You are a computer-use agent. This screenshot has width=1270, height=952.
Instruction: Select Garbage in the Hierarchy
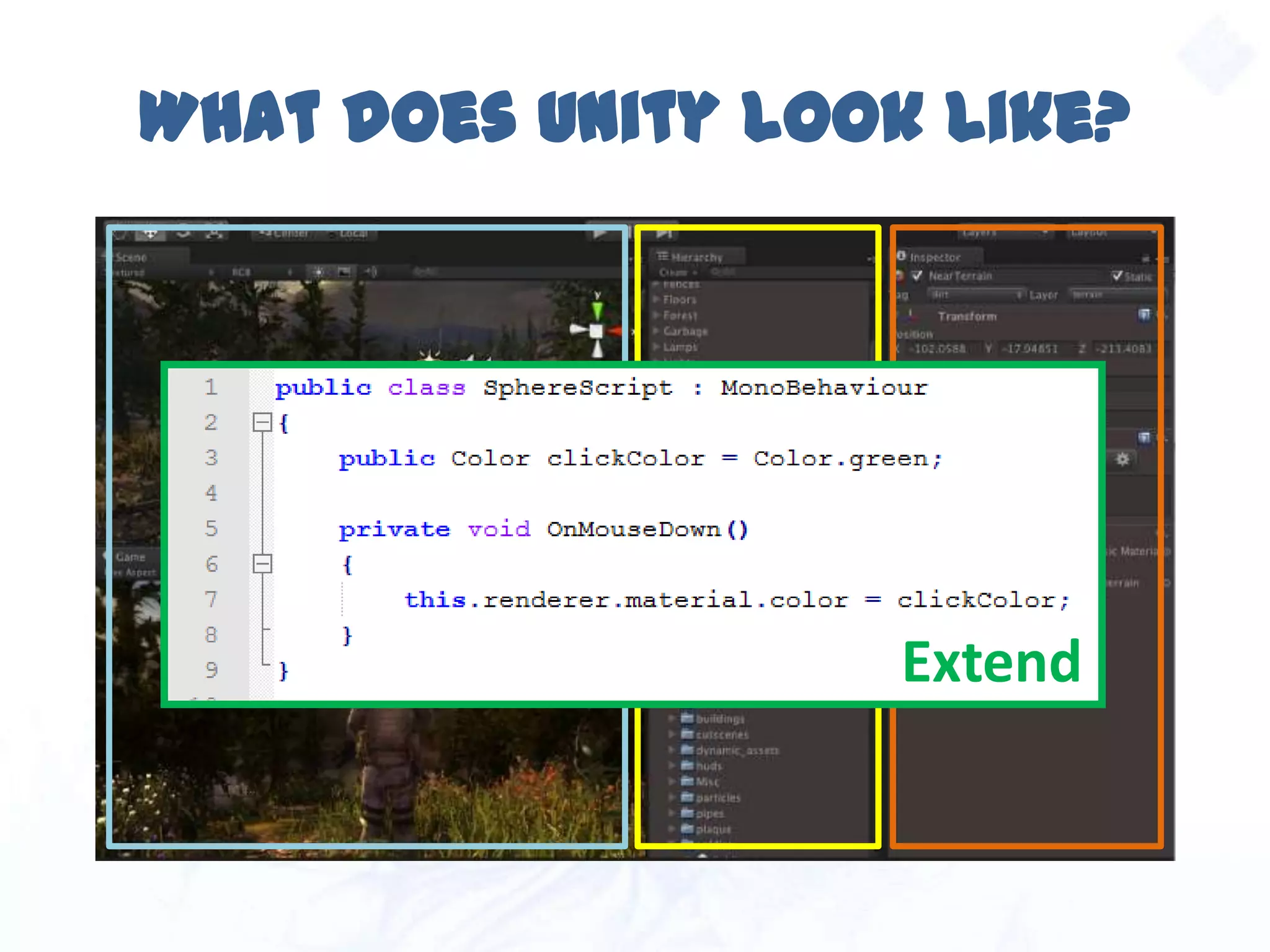(685, 331)
